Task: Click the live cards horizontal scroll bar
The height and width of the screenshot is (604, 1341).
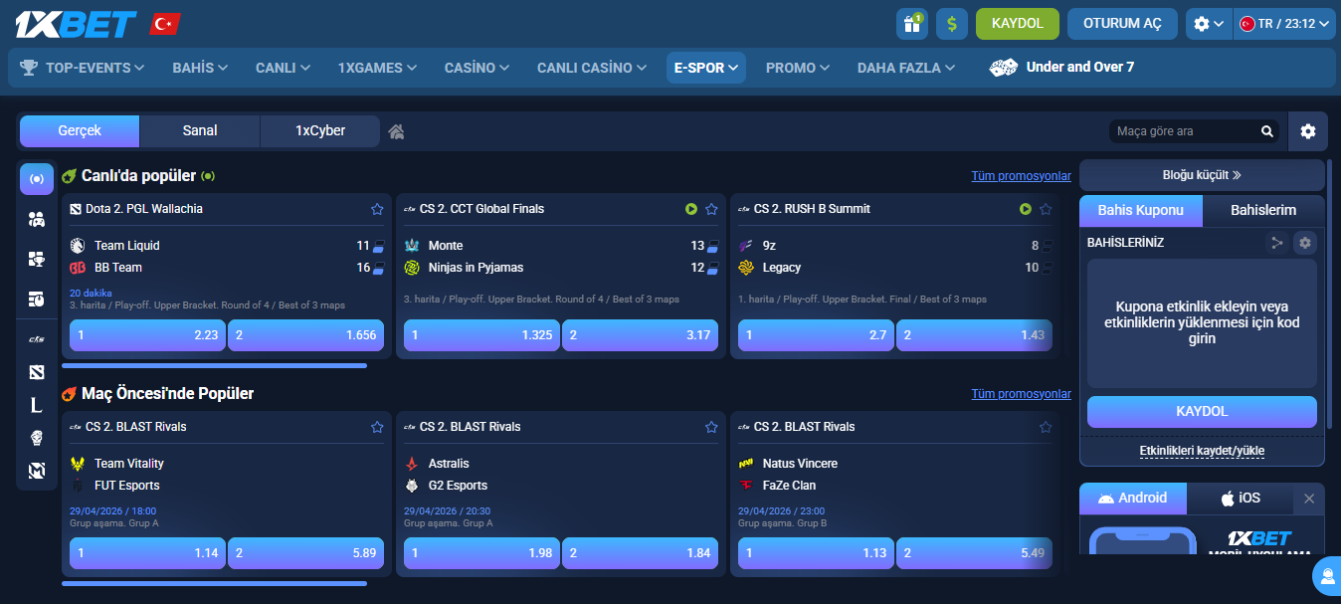Action: click(214, 366)
